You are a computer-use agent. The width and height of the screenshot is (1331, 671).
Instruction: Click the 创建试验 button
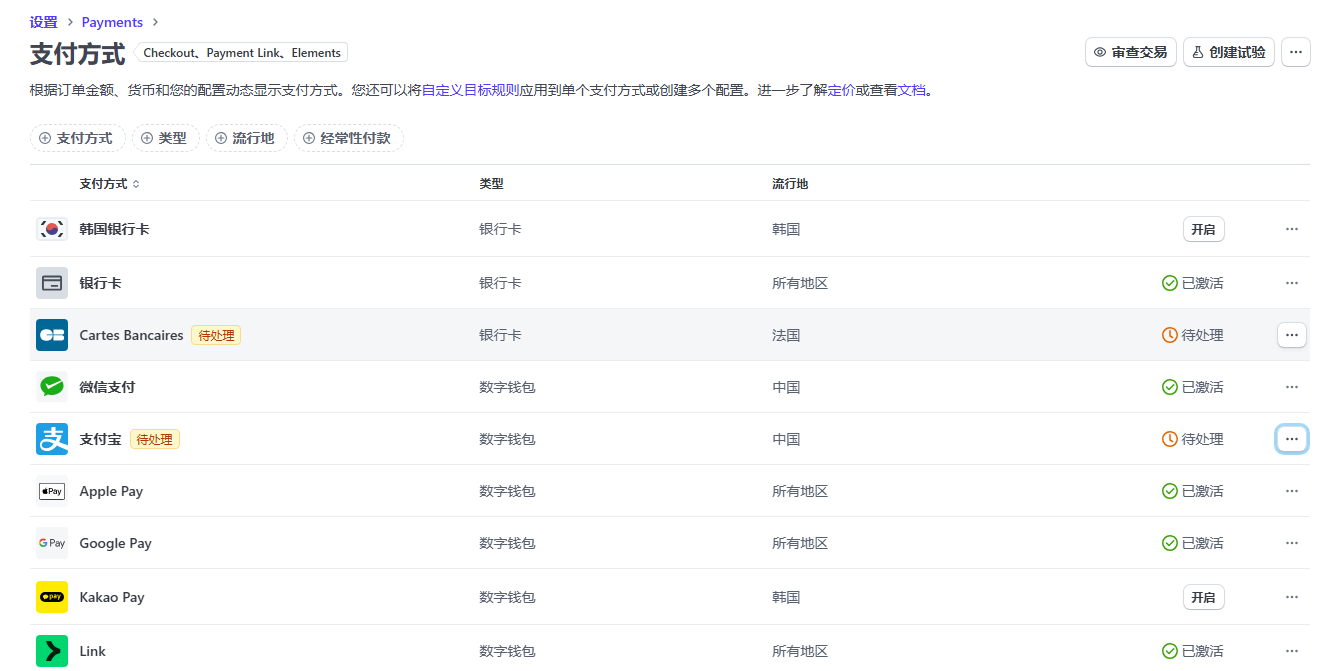[1229, 52]
